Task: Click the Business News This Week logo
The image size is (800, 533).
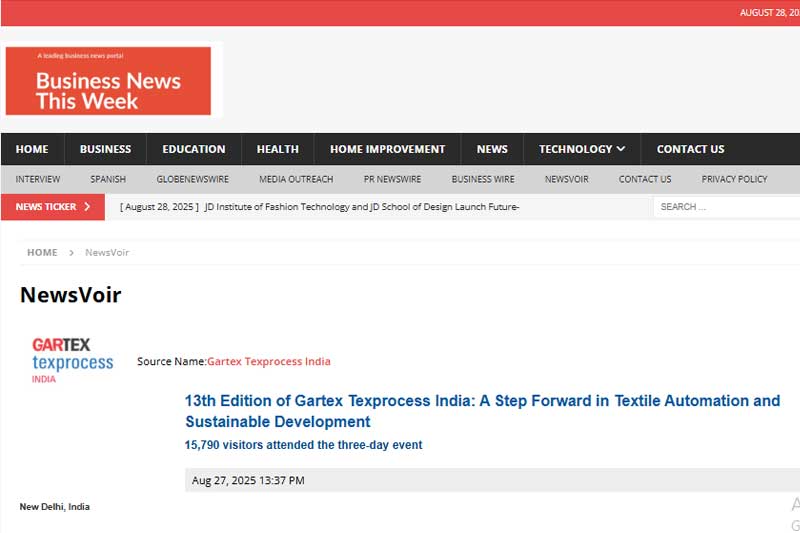Action: tap(108, 81)
